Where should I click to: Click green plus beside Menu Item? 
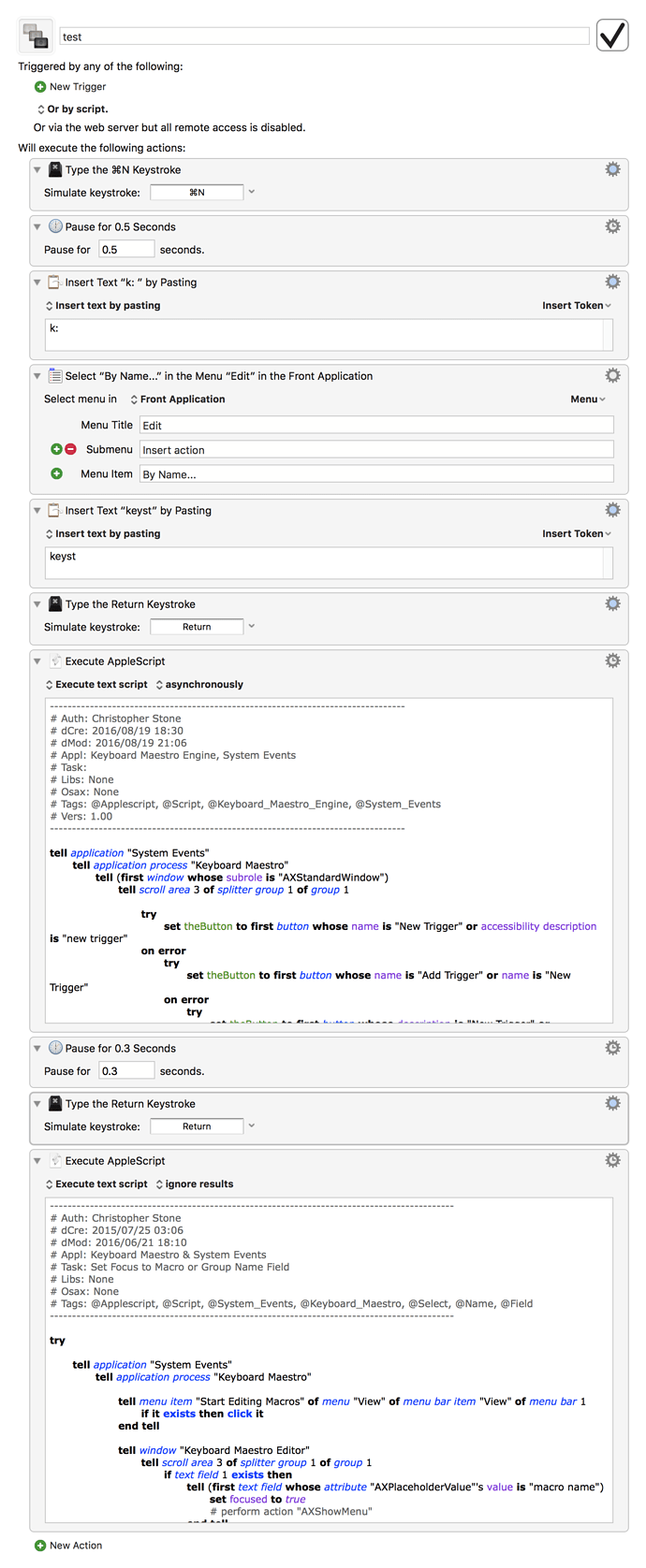56,473
